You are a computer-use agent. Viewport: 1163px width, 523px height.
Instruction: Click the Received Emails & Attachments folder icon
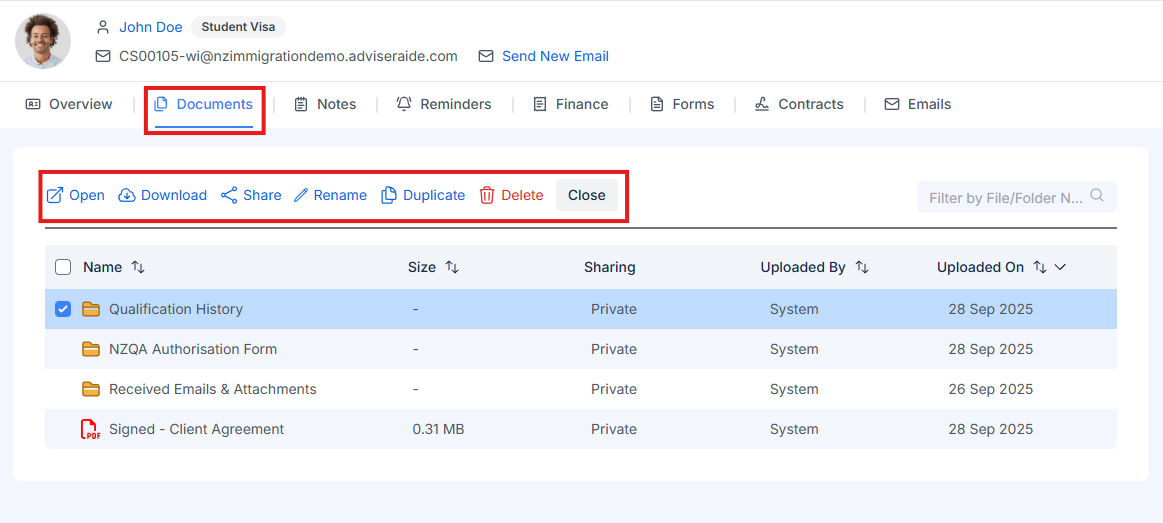point(90,389)
